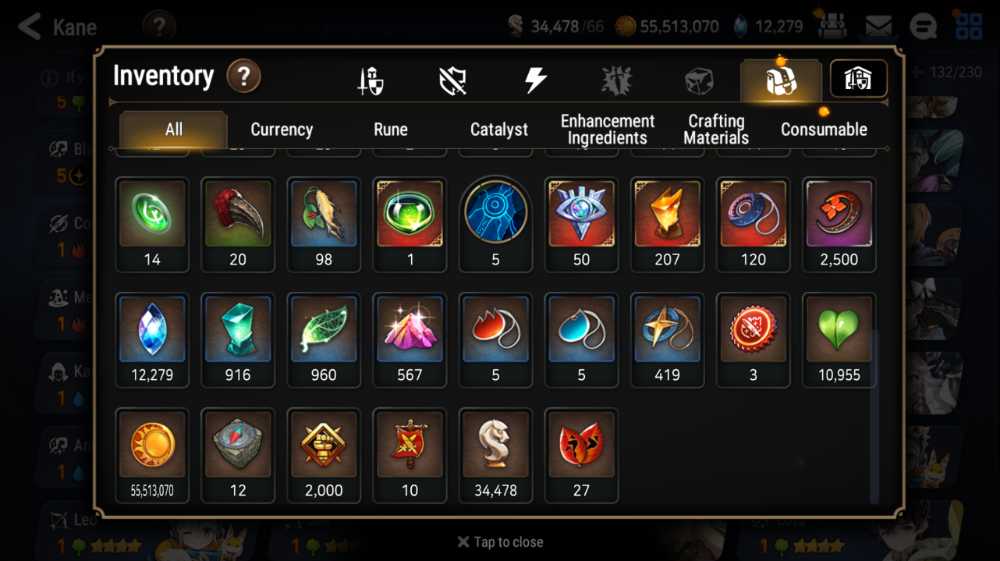This screenshot has height=561, width=1000.
Task: Select the gold coin item 55,513,070
Action: (152, 455)
